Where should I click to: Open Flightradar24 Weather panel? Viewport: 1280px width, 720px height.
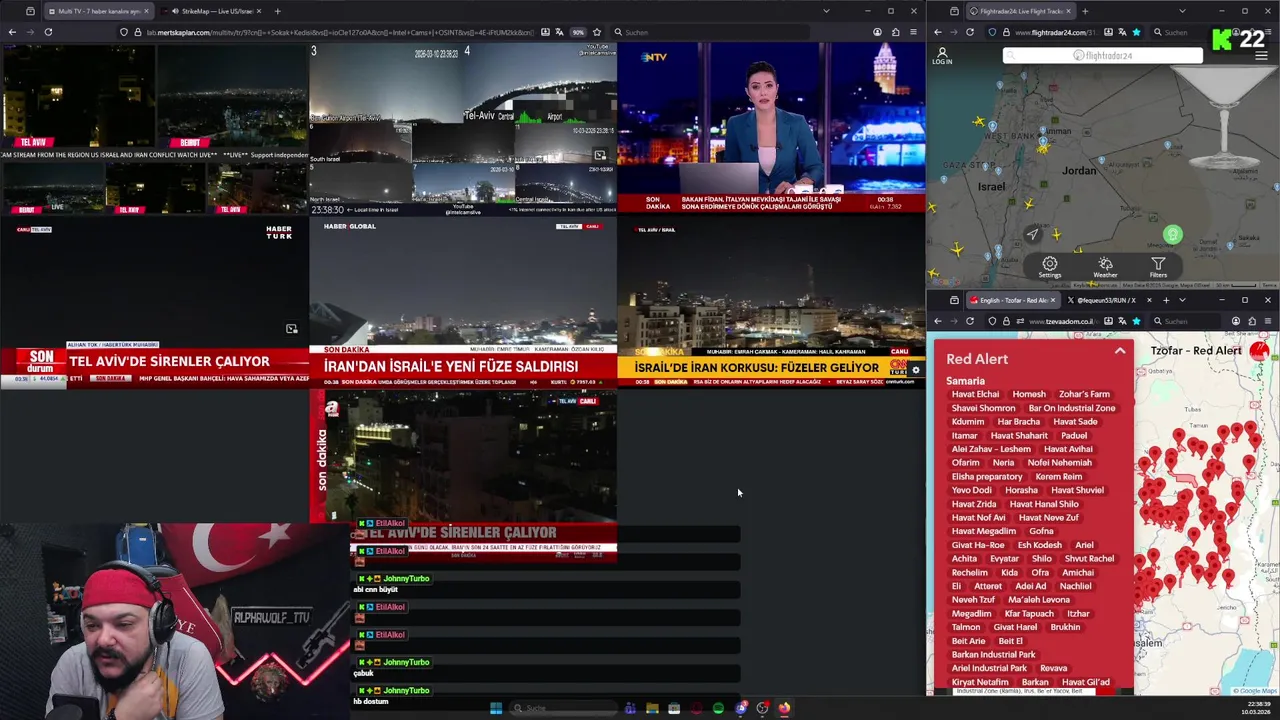[1105, 268]
